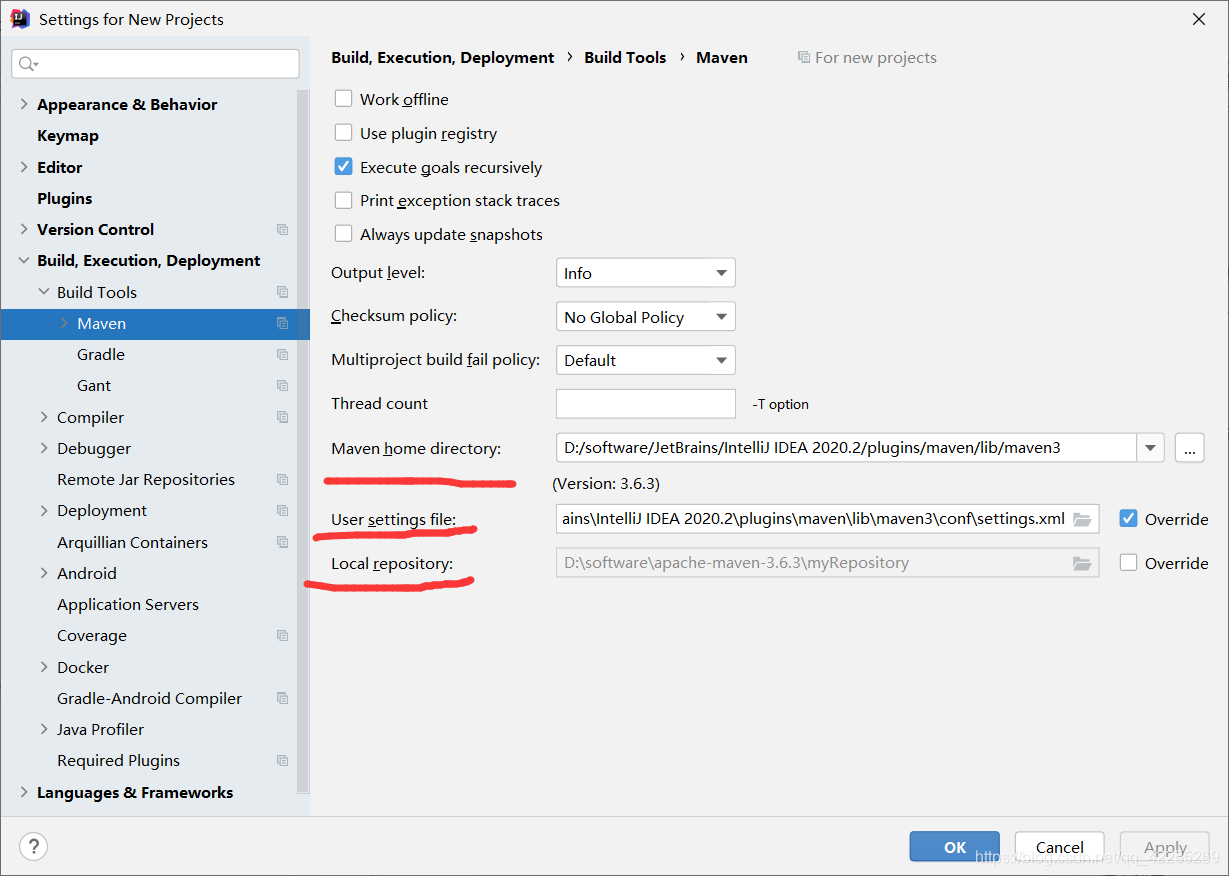
Task: Expand the Docker node
Action: point(44,667)
